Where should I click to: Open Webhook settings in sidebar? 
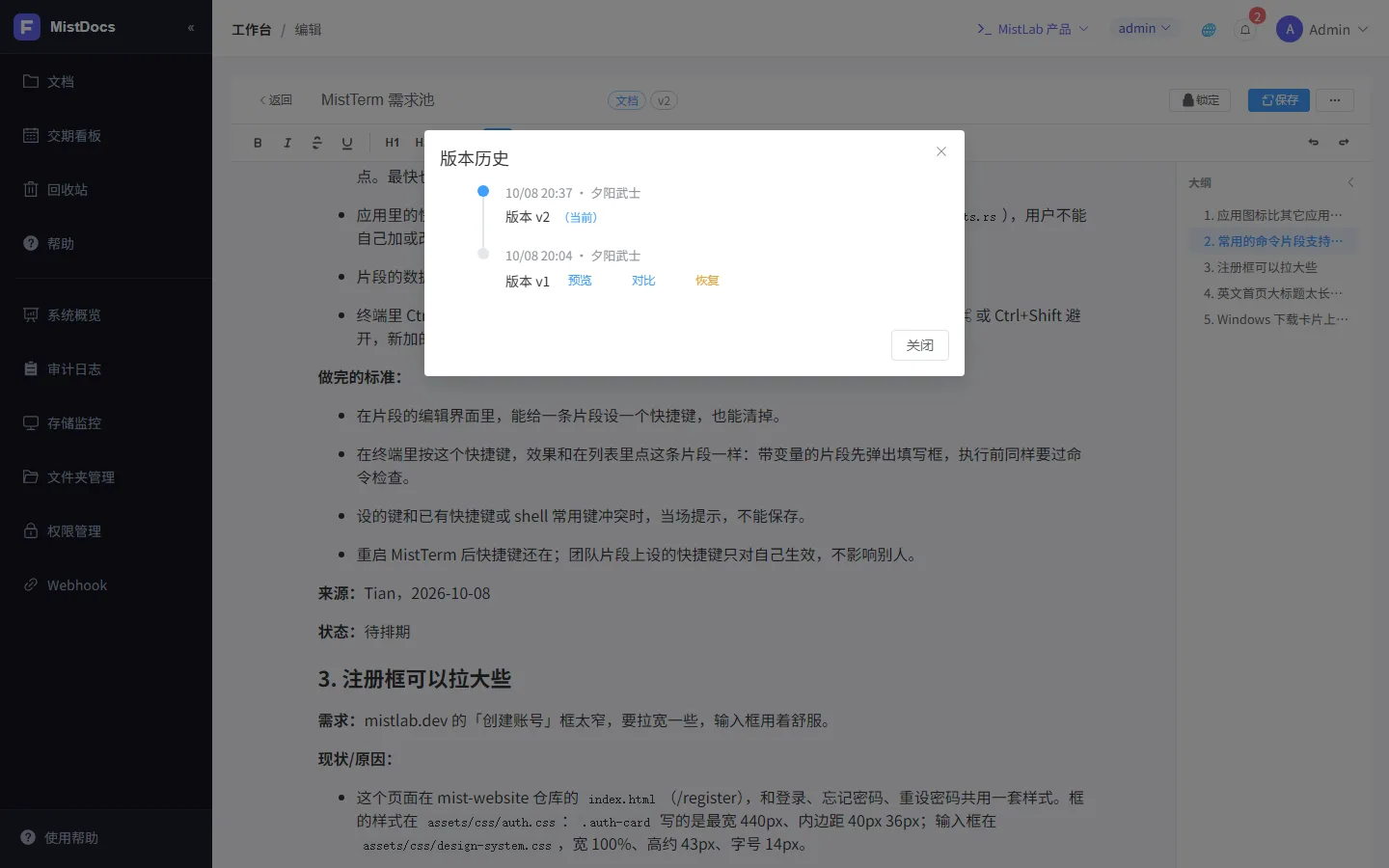(106, 585)
